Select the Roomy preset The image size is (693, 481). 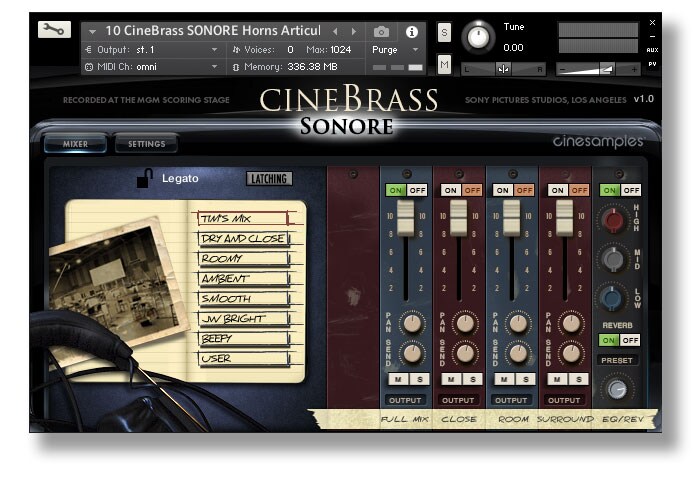243,259
